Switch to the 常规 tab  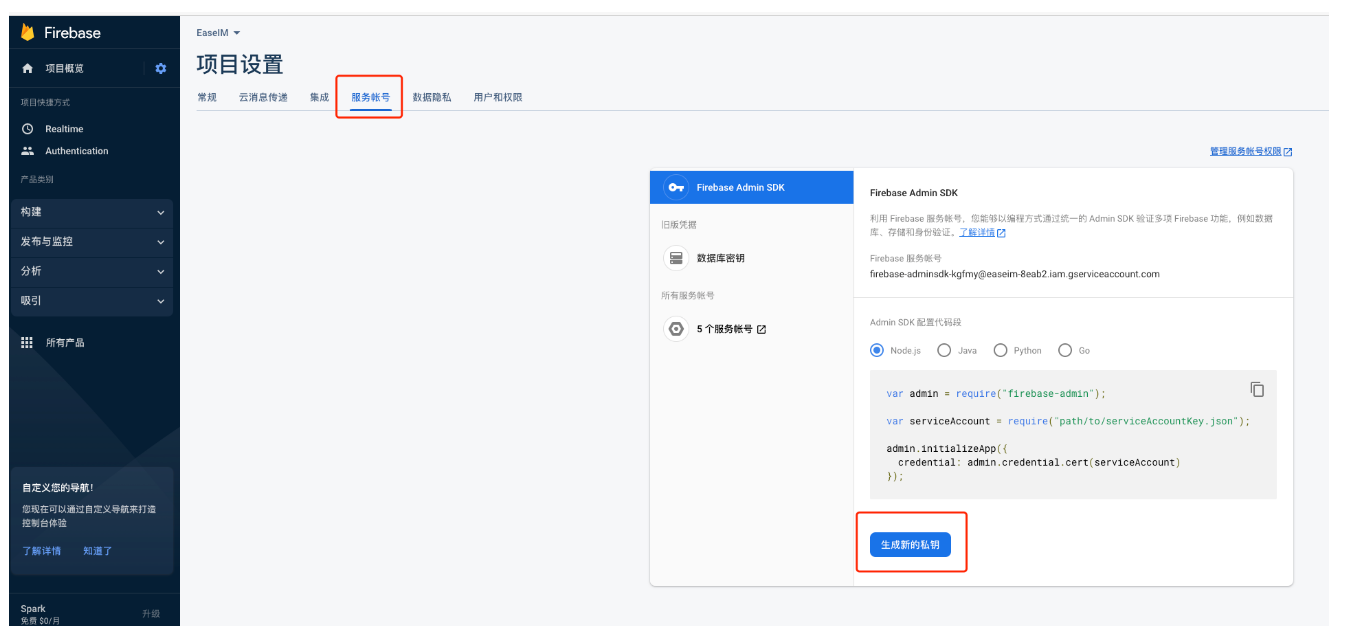[207, 97]
